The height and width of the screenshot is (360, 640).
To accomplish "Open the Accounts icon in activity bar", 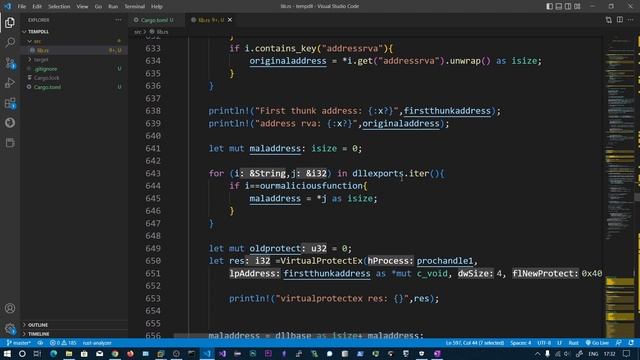I will [x=10, y=308].
